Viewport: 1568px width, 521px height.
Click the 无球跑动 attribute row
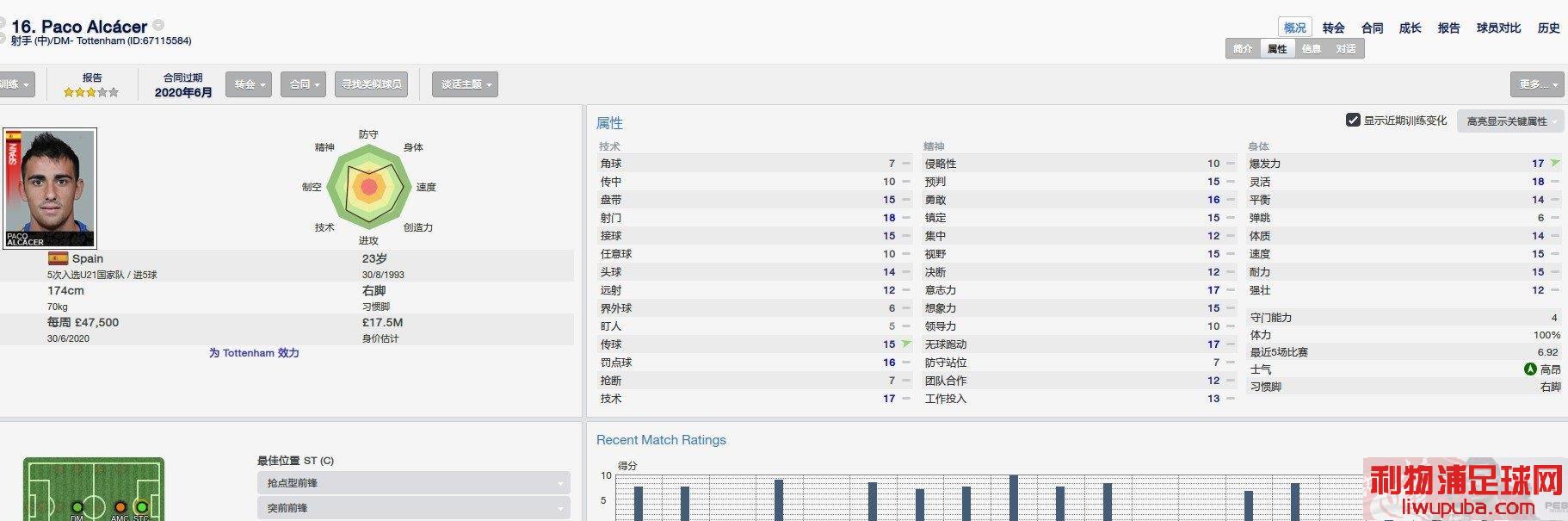[1079, 344]
